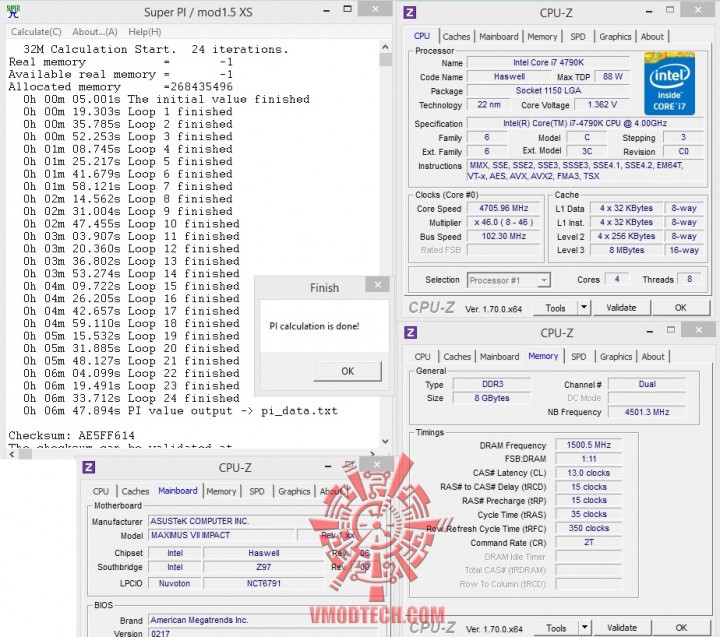Click the NB Frequency value 4501.3 MHz
720x637 pixels.
pos(647,412)
